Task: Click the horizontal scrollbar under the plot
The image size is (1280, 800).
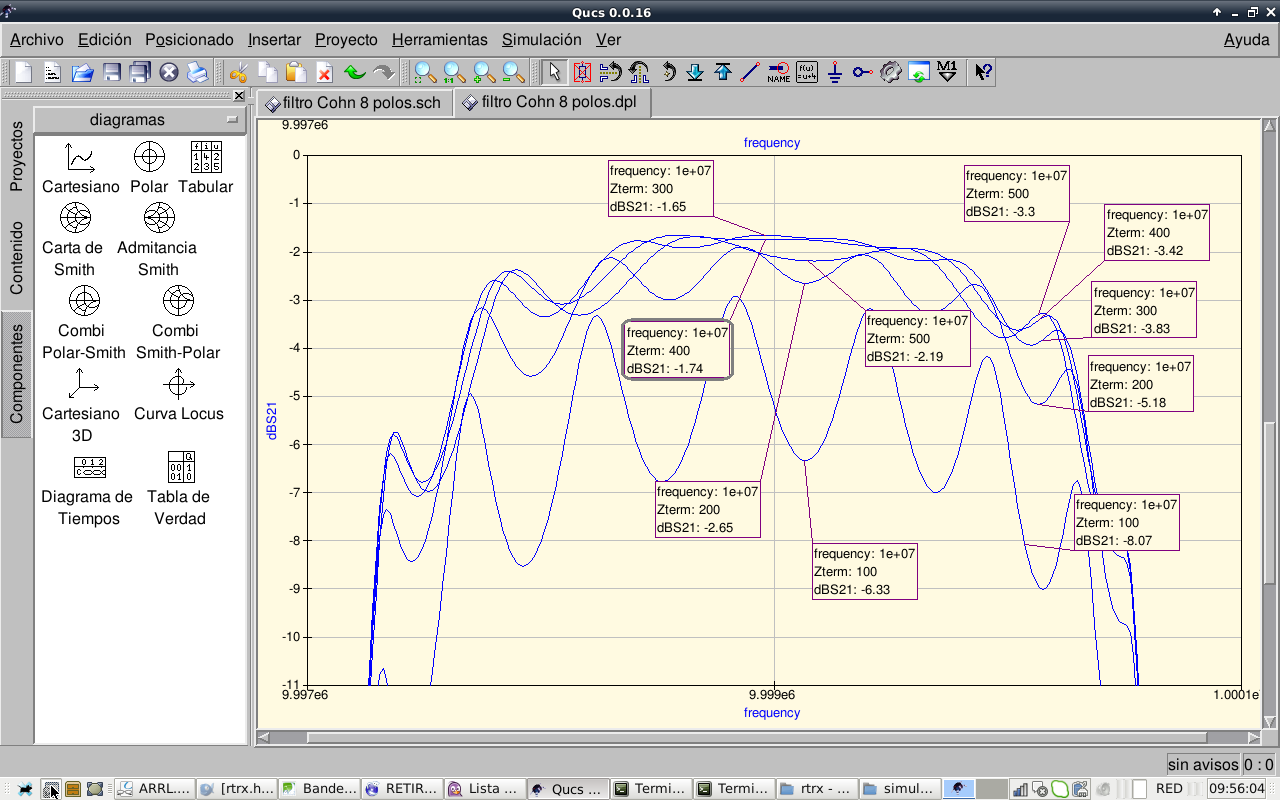Action: click(759, 737)
